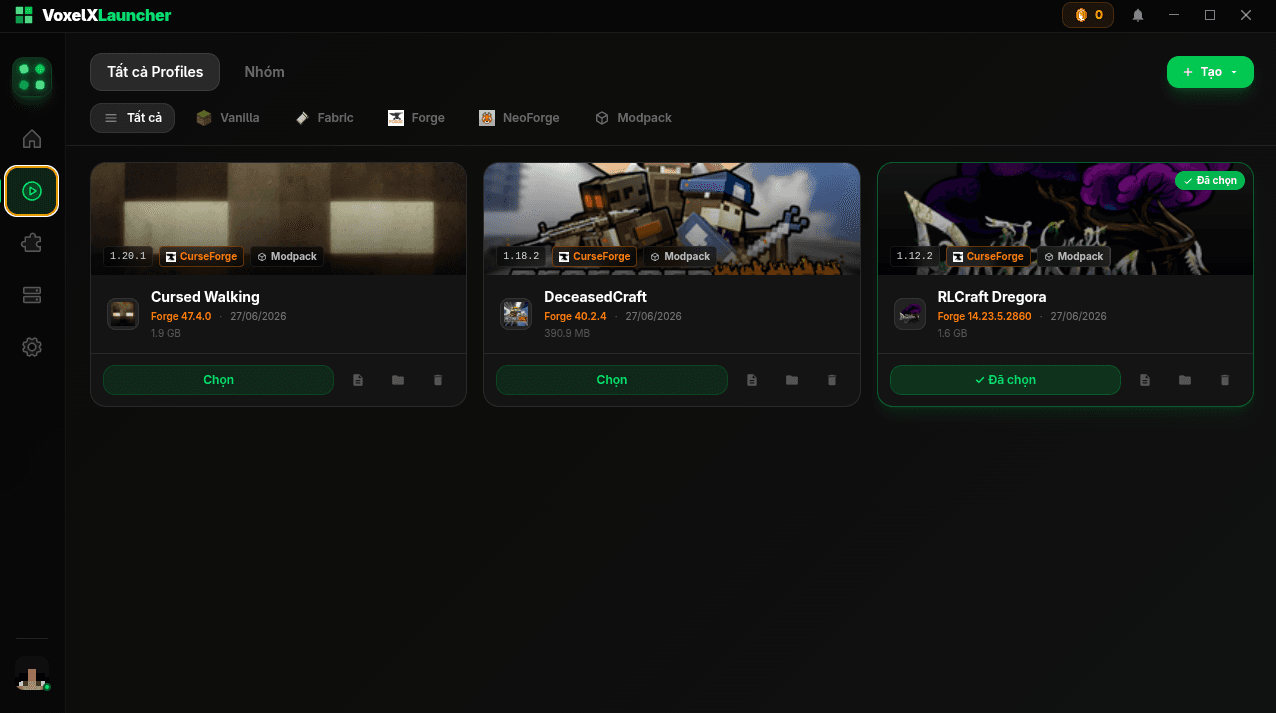Open the server icon in sidebar
The image size is (1276, 713).
click(x=32, y=295)
